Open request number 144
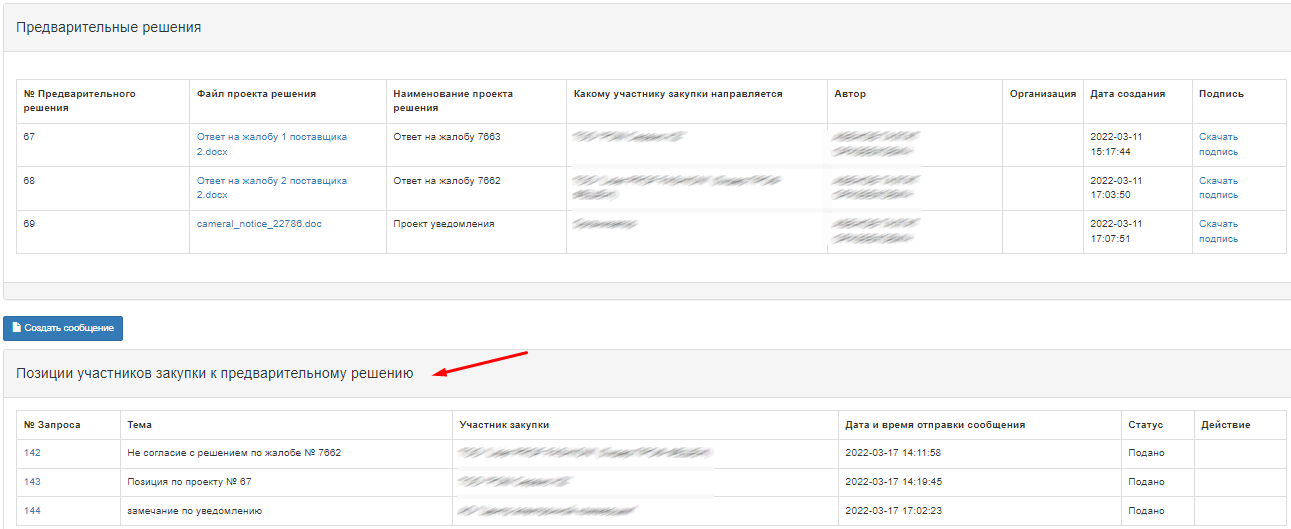The image size is (1291, 529). [33, 511]
